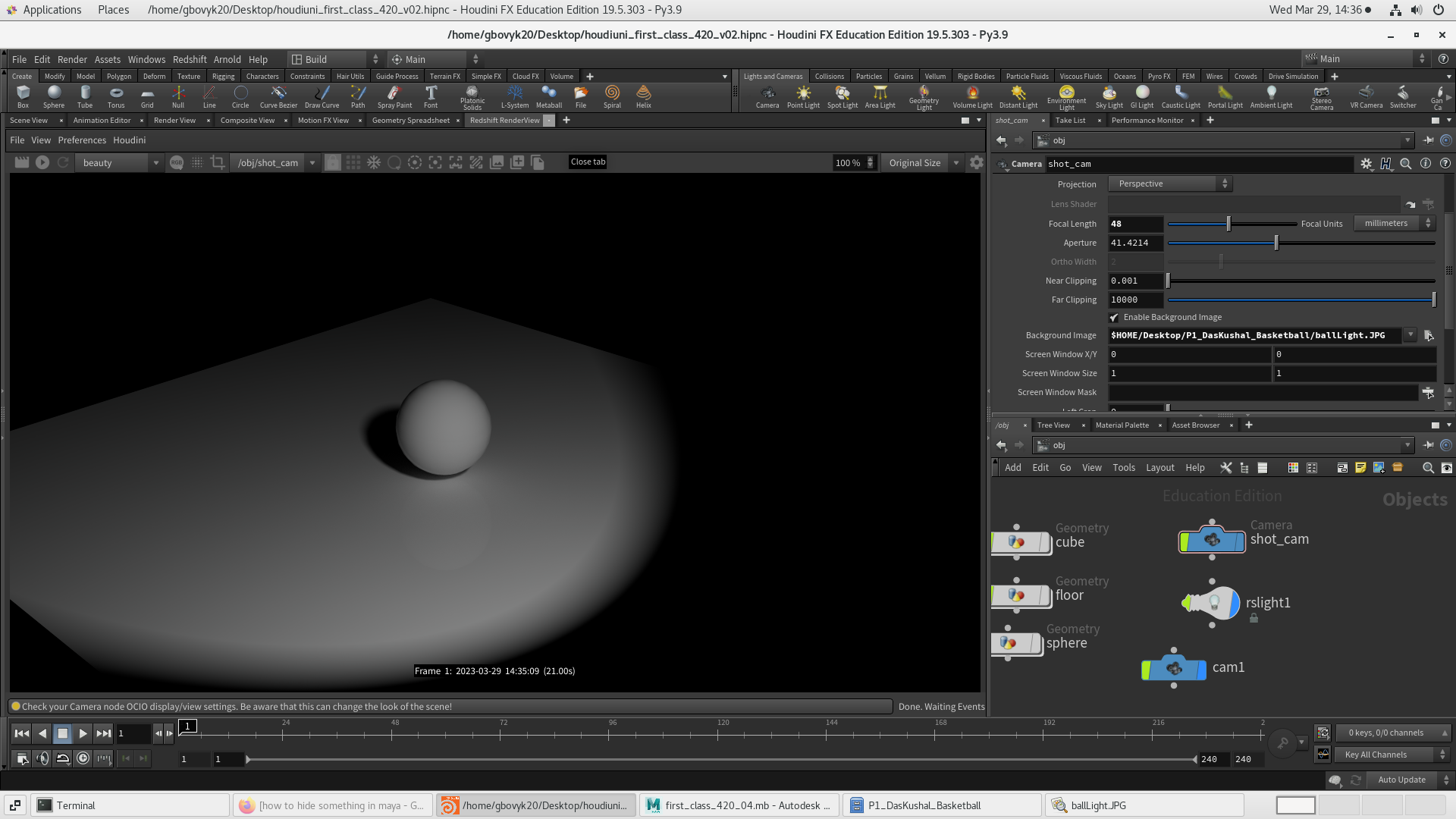The width and height of the screenshot is (1456, 819).
Task: Create a Camera from the shelf
Action: click(767, 96)
